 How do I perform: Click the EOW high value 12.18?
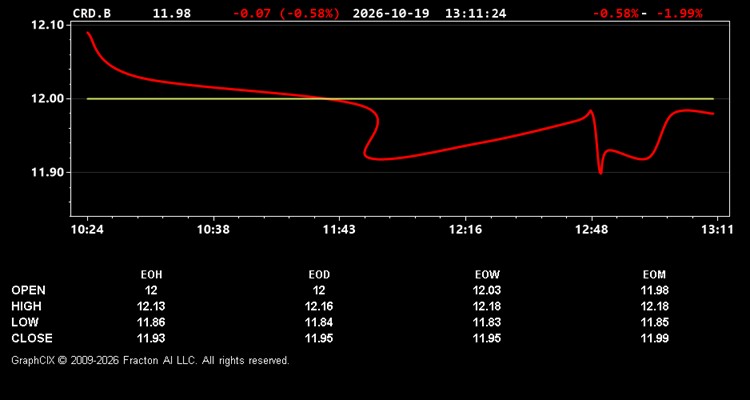click(487, 306)
